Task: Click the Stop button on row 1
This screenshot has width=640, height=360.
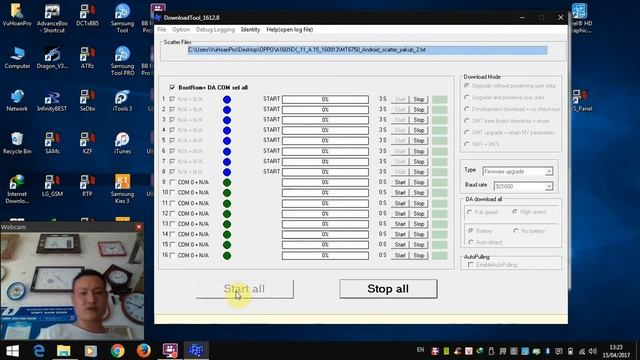Action: click(x=419, y=99)
